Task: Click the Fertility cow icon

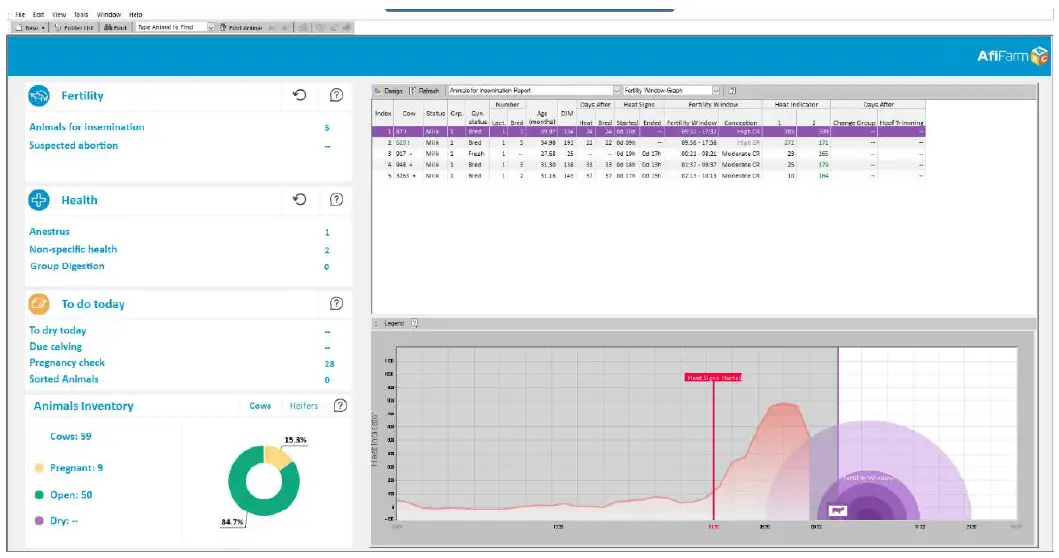Action: [x=39, y=95]
